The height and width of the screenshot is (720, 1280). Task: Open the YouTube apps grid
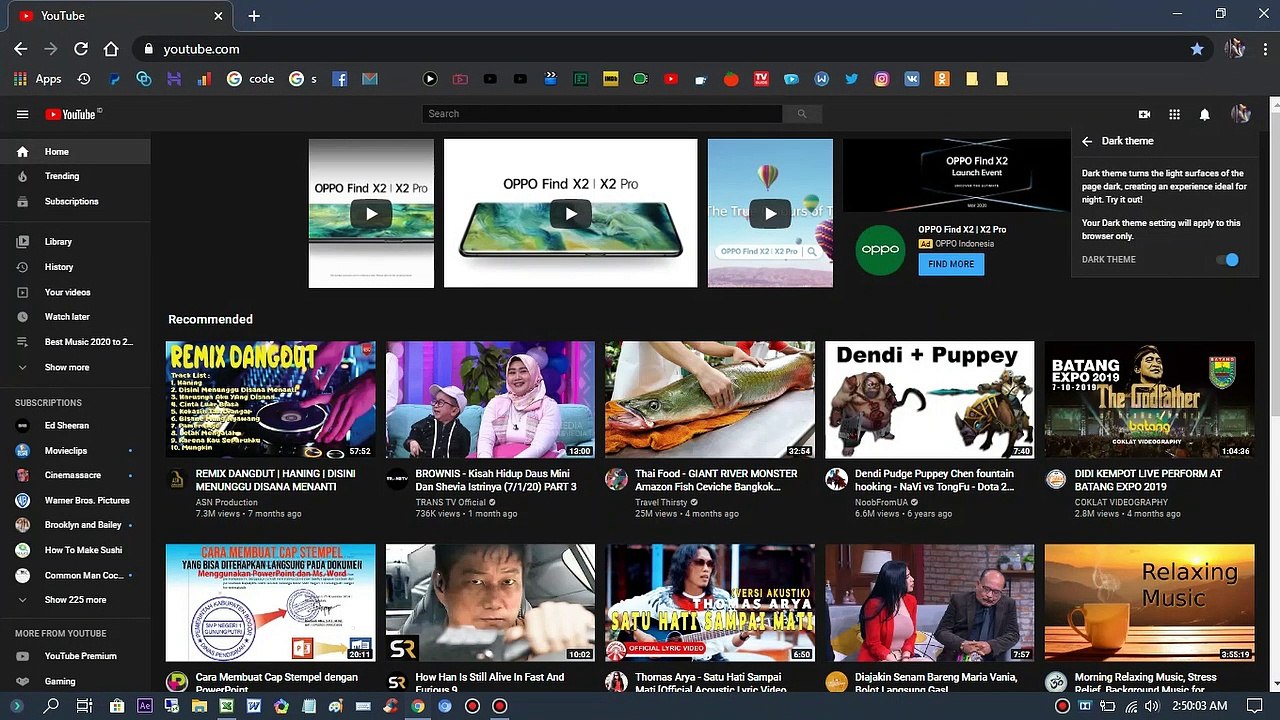tap(1174, 114)
